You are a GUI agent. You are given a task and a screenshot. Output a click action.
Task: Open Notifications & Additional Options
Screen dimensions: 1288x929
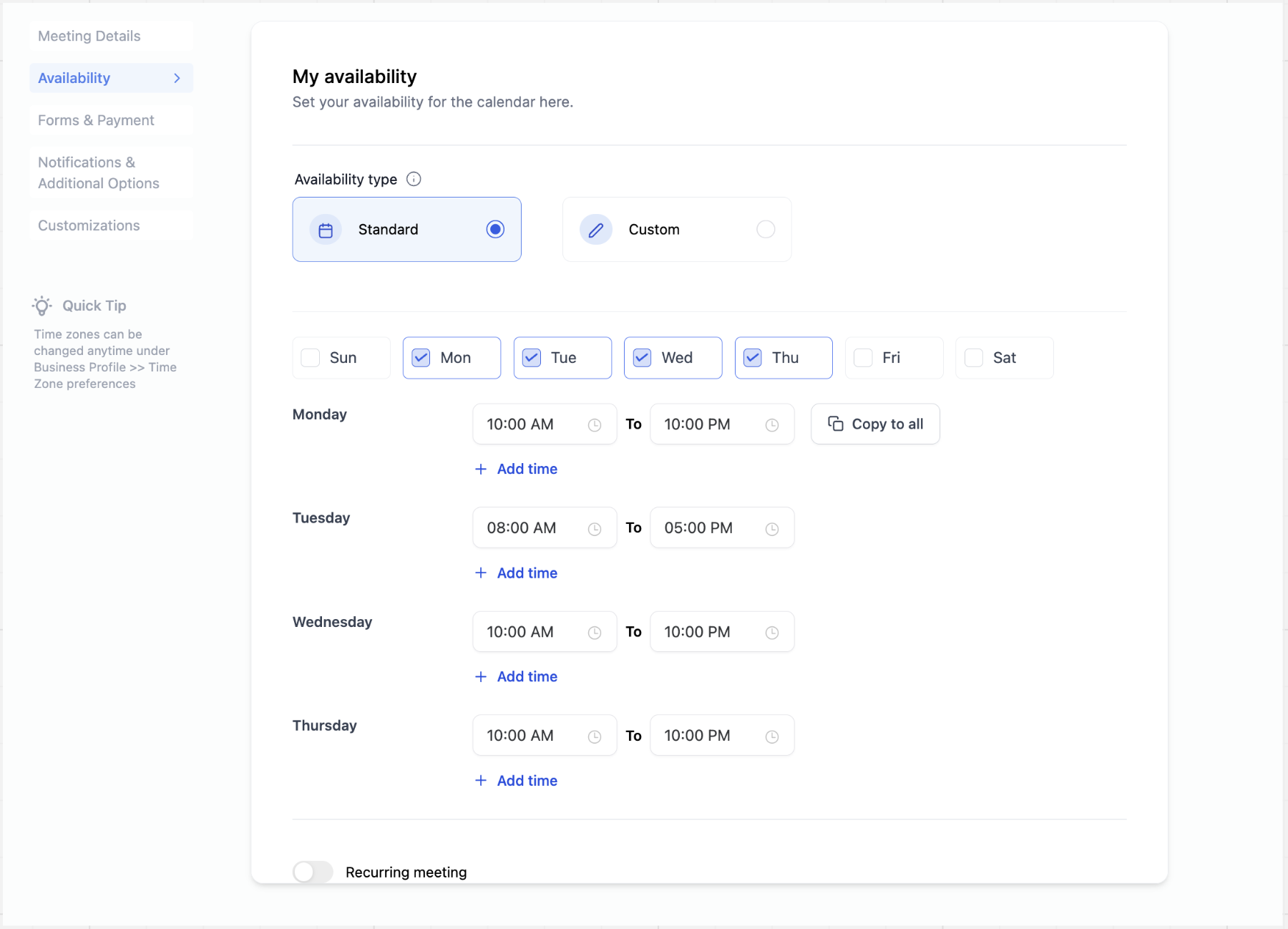111,172
